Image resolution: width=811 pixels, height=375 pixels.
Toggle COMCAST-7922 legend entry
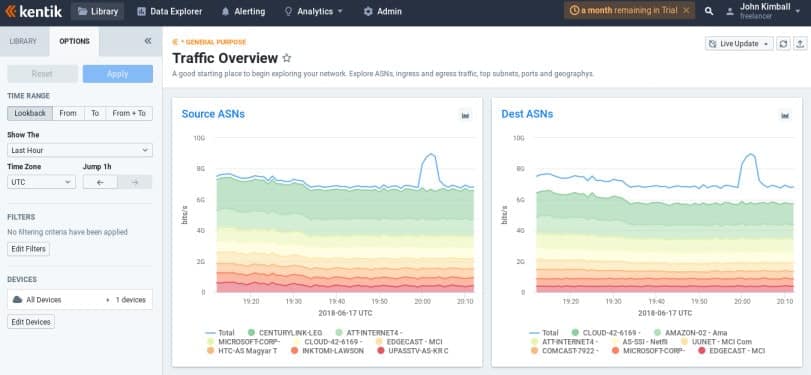[564, 351]
